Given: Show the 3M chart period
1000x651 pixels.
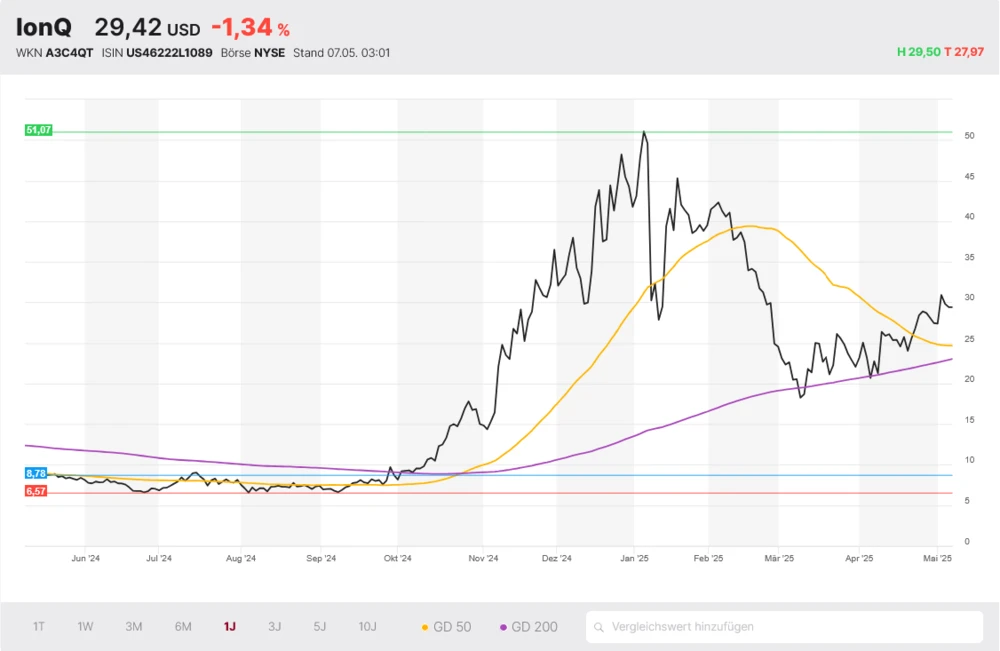Looking at the screenshot, I should (x=134, y=627).
